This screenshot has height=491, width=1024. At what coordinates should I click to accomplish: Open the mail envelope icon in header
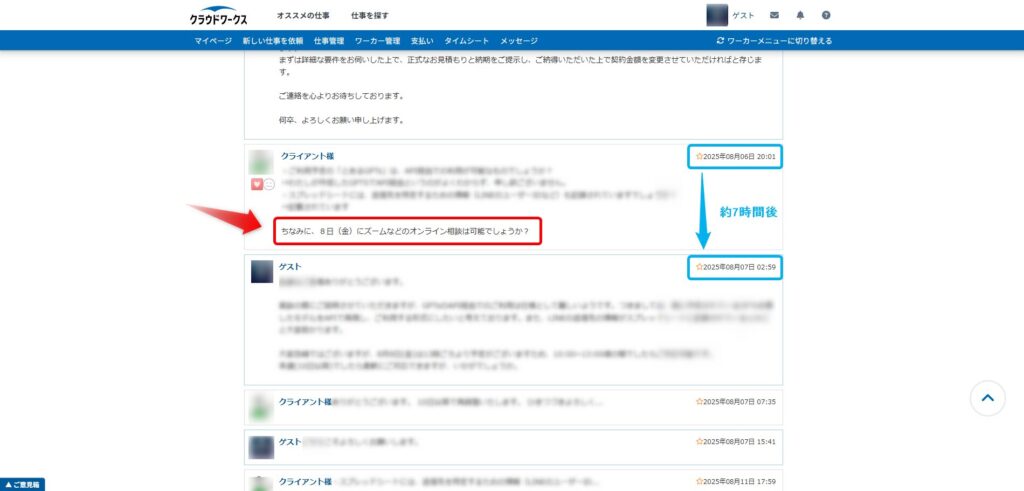(x=775, y=15)
